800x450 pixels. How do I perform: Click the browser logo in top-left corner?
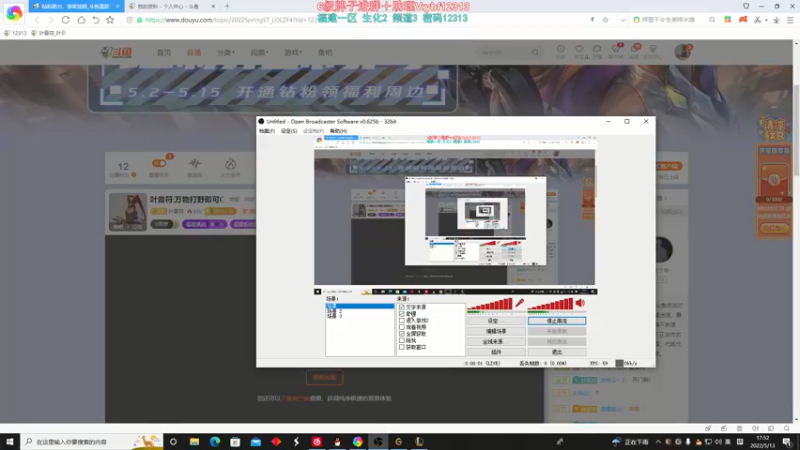coord(14,13)
